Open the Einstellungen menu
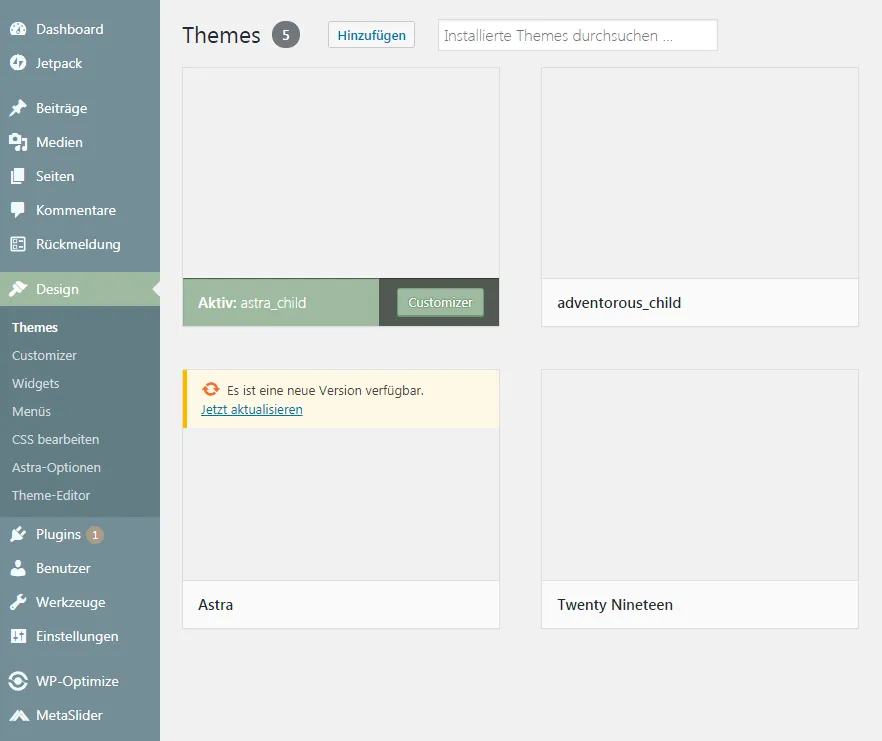The height and width of the screenshot is (741, 882). (80, 636)
